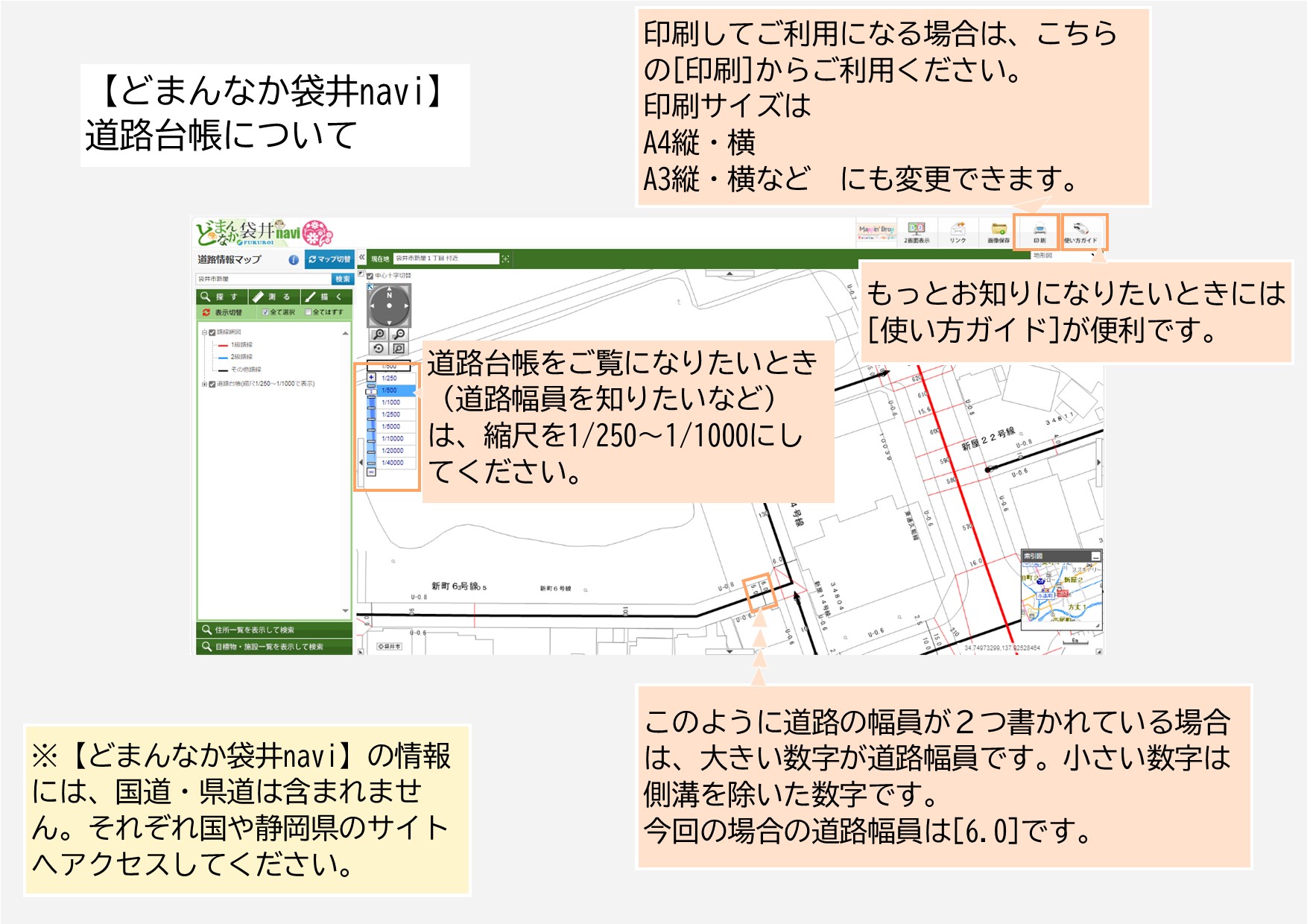Click the magnifier zoom-out map button
The image size is (1307, 924).
(x=399, y=335)
